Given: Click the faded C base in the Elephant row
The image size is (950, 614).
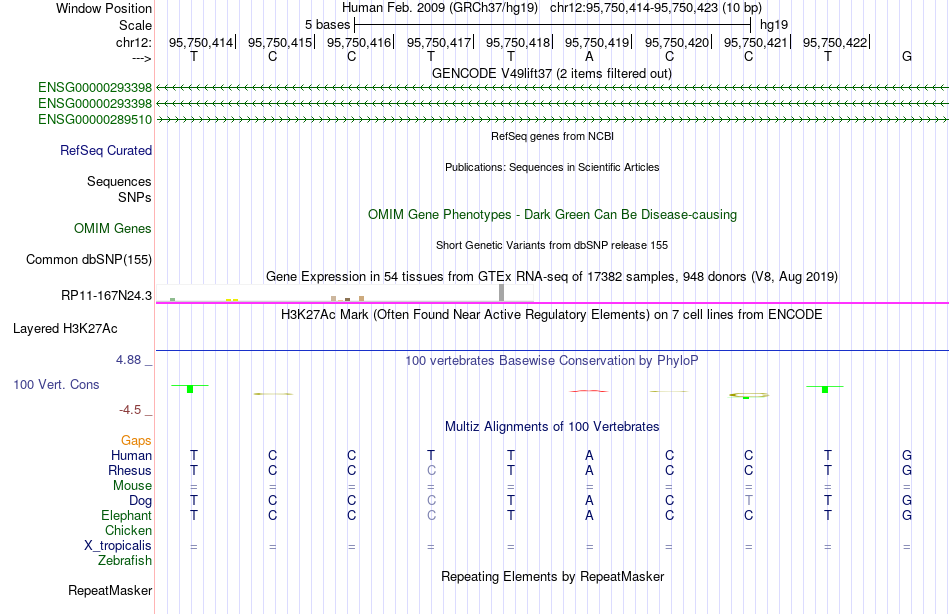Looking at the screenshot, I should (431, 515).
